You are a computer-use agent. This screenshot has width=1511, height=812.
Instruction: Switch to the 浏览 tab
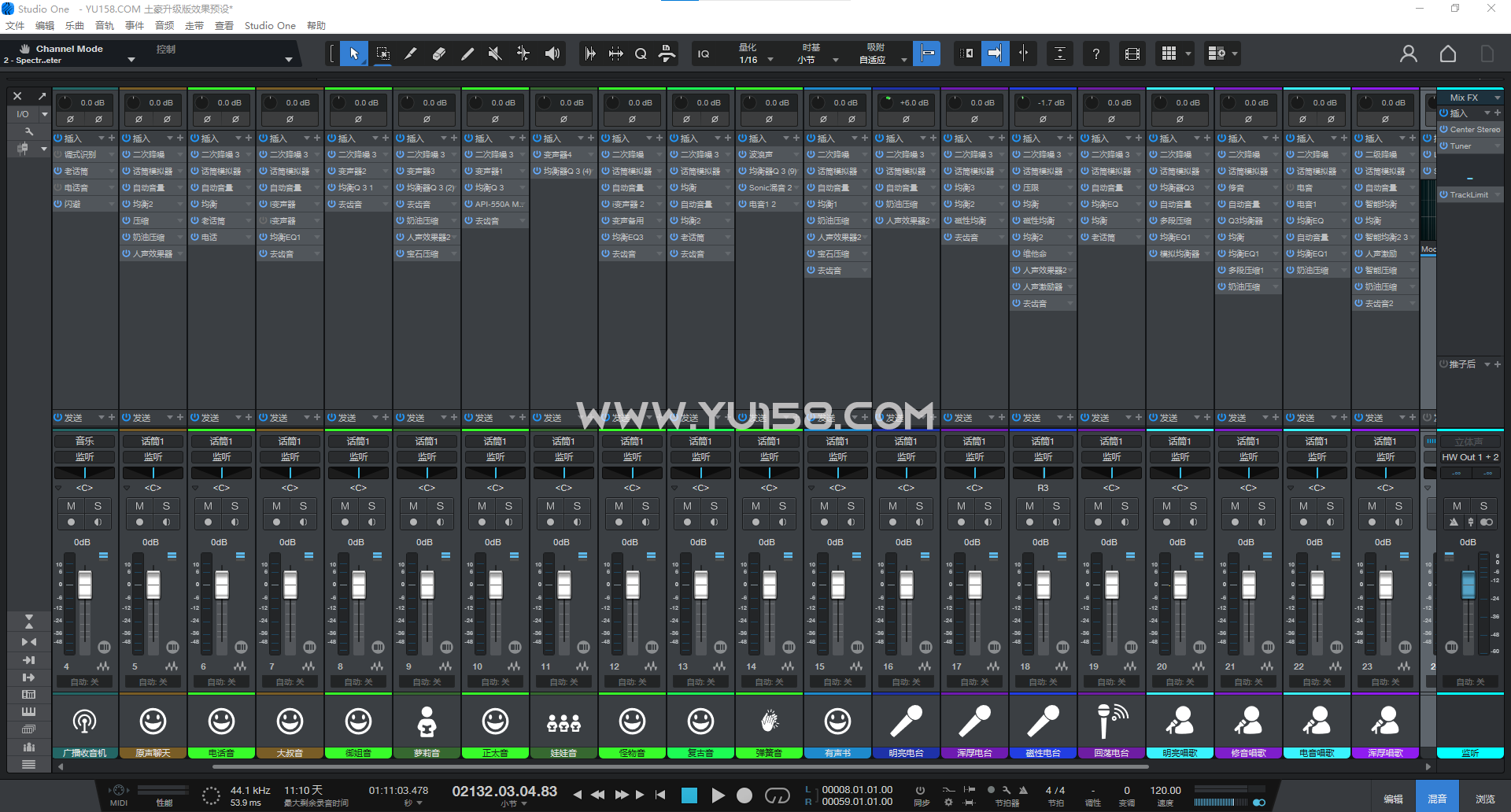[1485, 799]
